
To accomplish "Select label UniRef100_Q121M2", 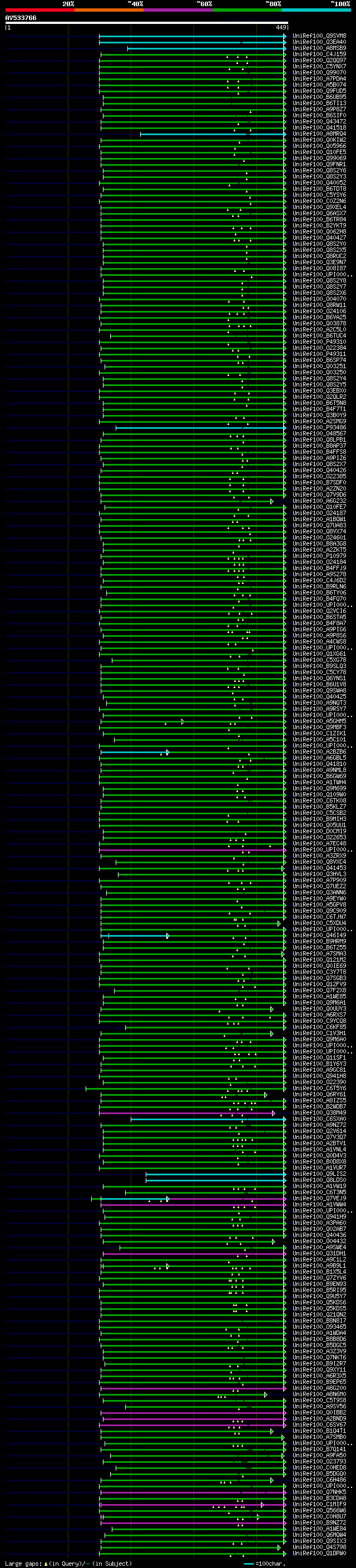I will 319,960.
